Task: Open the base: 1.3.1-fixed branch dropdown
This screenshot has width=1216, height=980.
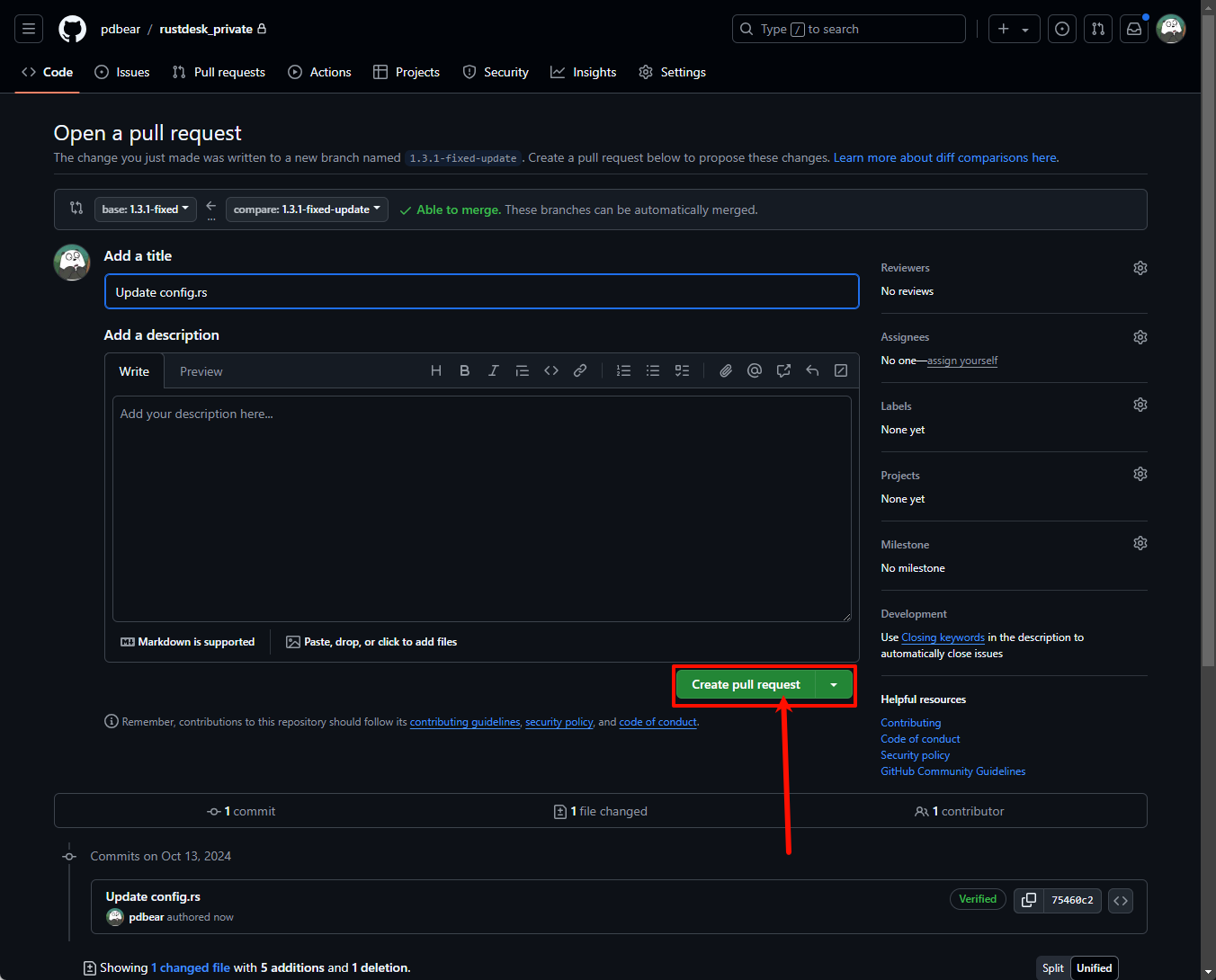Action: tap(146, 209)
